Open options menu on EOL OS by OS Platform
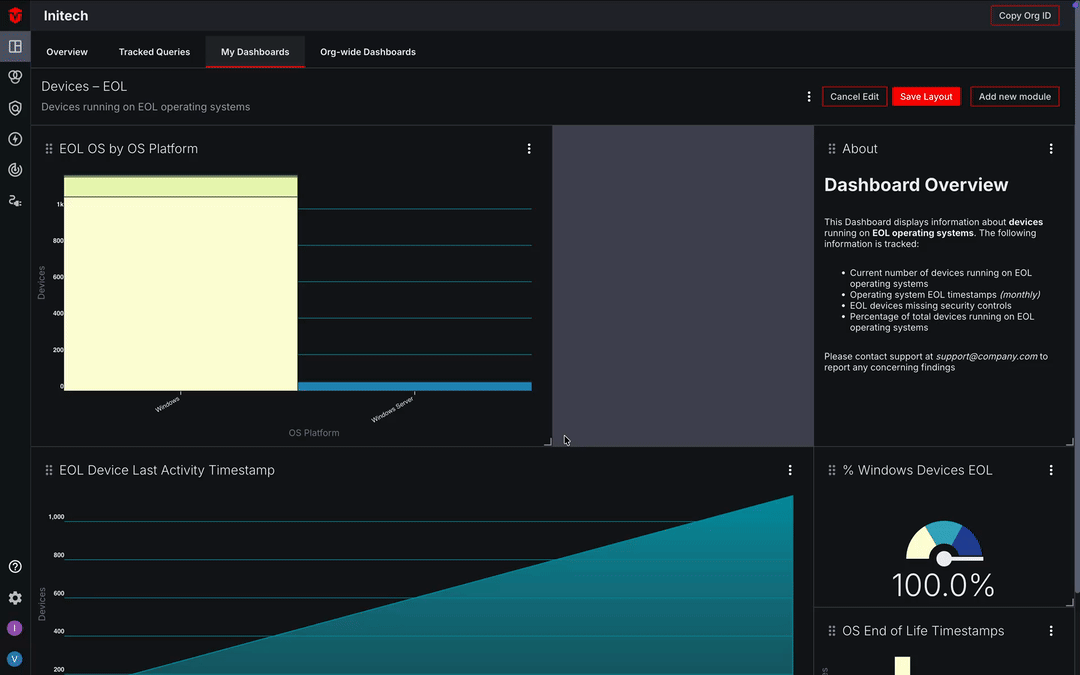Screen dimensions: 1080x675 [x=529, y=148]
